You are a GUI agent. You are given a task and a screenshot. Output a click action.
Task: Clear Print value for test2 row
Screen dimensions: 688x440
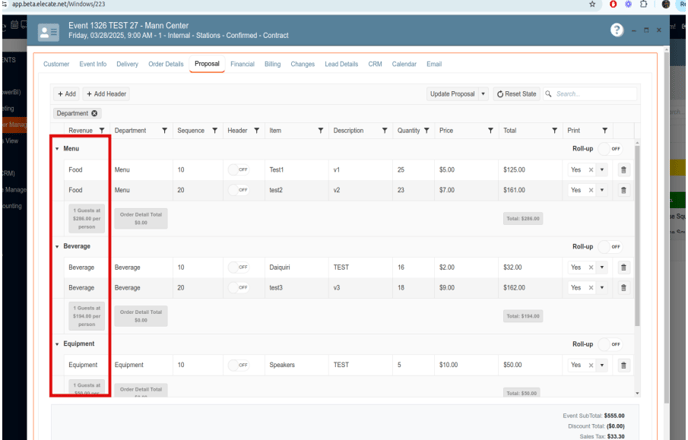591,190
